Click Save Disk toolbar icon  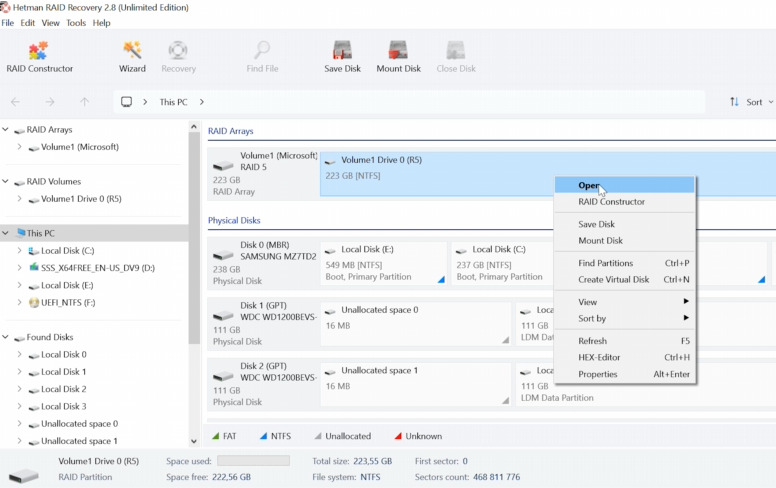[x=342, y=50]
